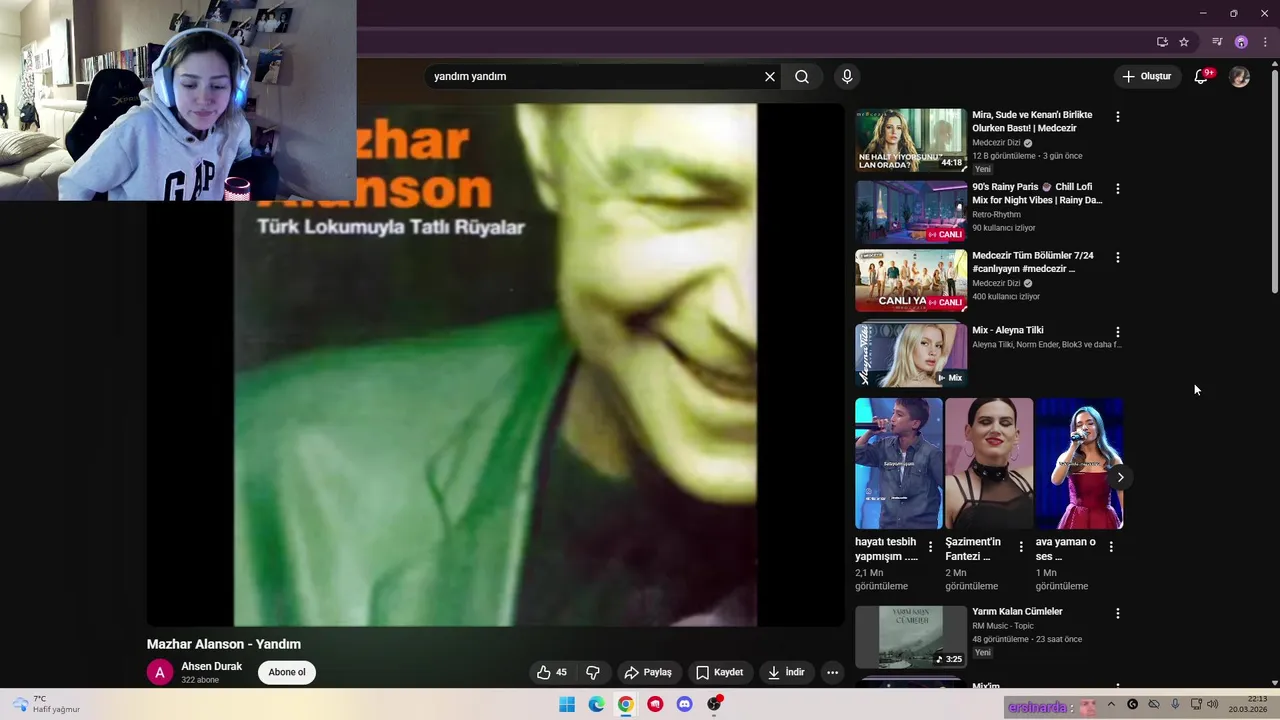Open options for Mix - Aleyna Tilki
This screenshot has width=1280, height=720.
pos(1118,332)
